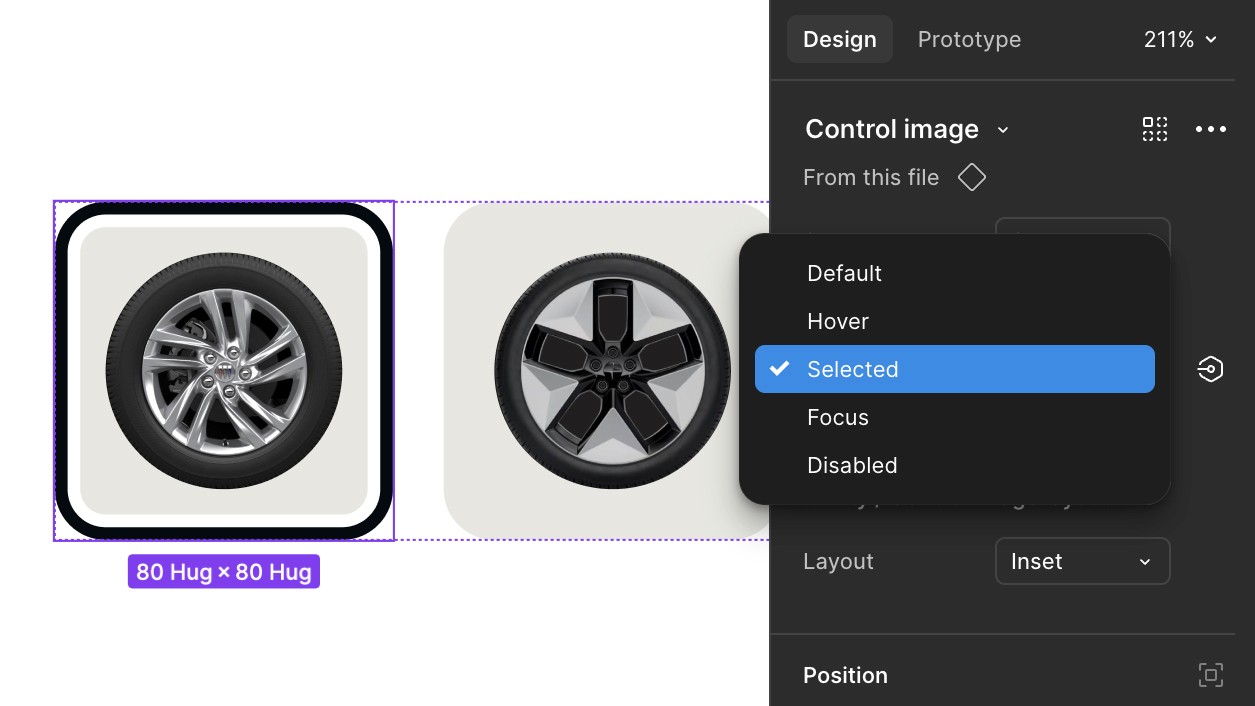
Task: Click the Position section header
Action: [x=845, y=675]
